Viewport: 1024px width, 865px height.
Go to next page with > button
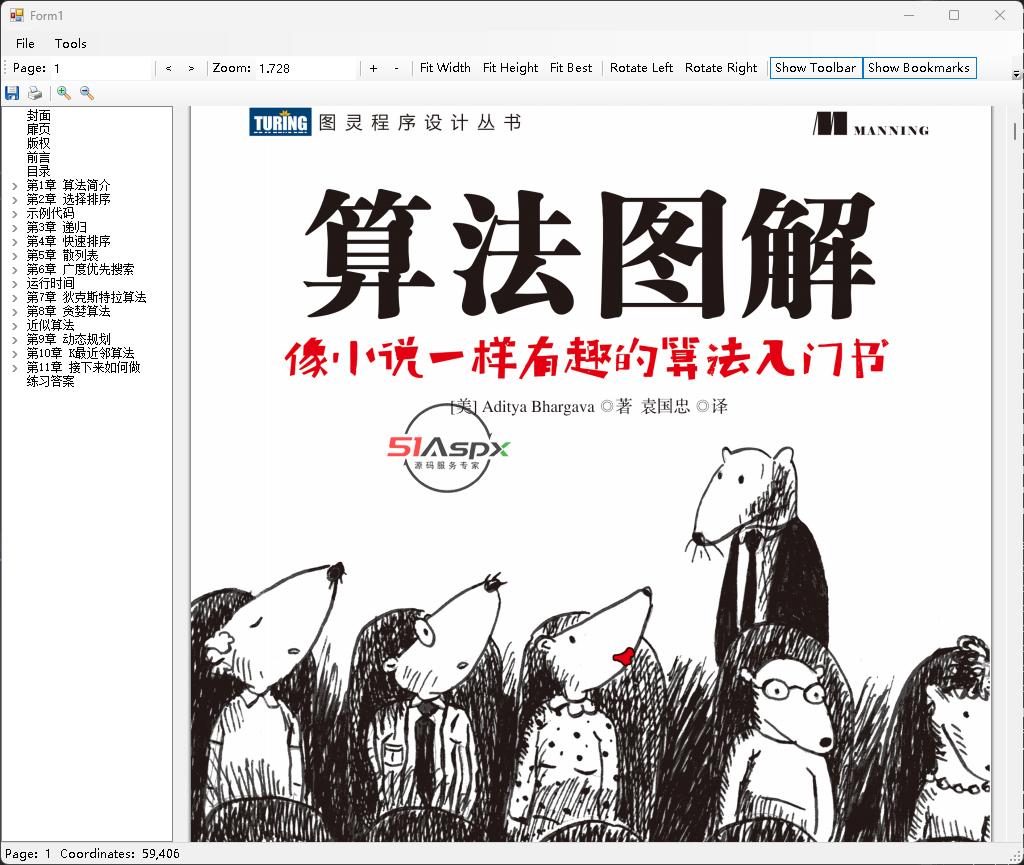(191, 68)
